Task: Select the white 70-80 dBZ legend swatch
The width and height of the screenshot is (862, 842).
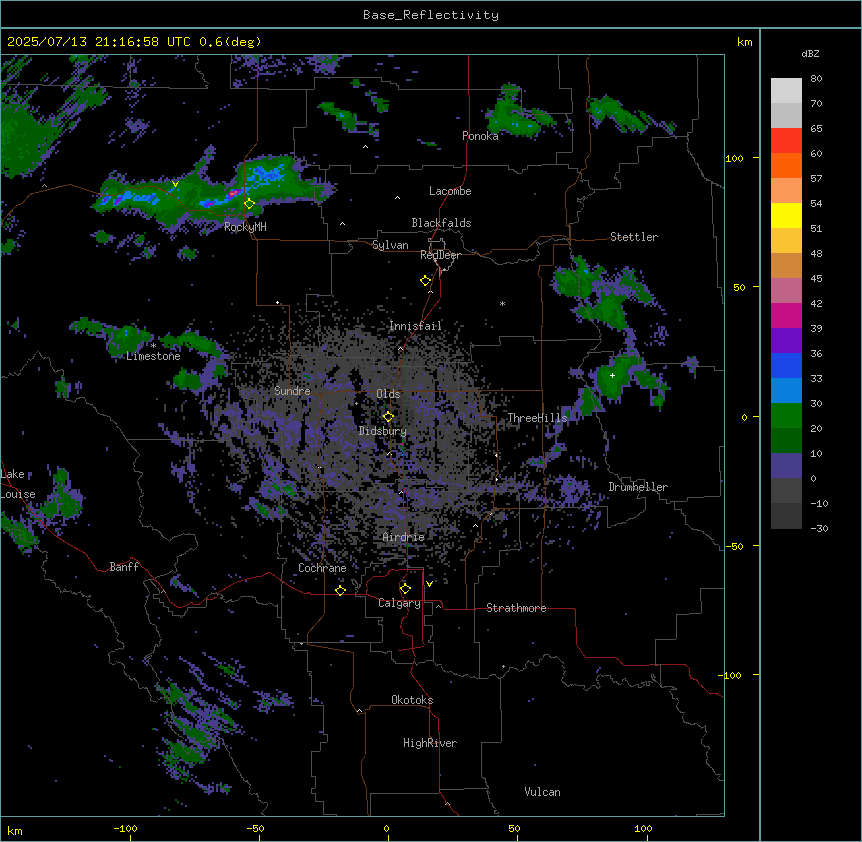Action: point(786,91)
